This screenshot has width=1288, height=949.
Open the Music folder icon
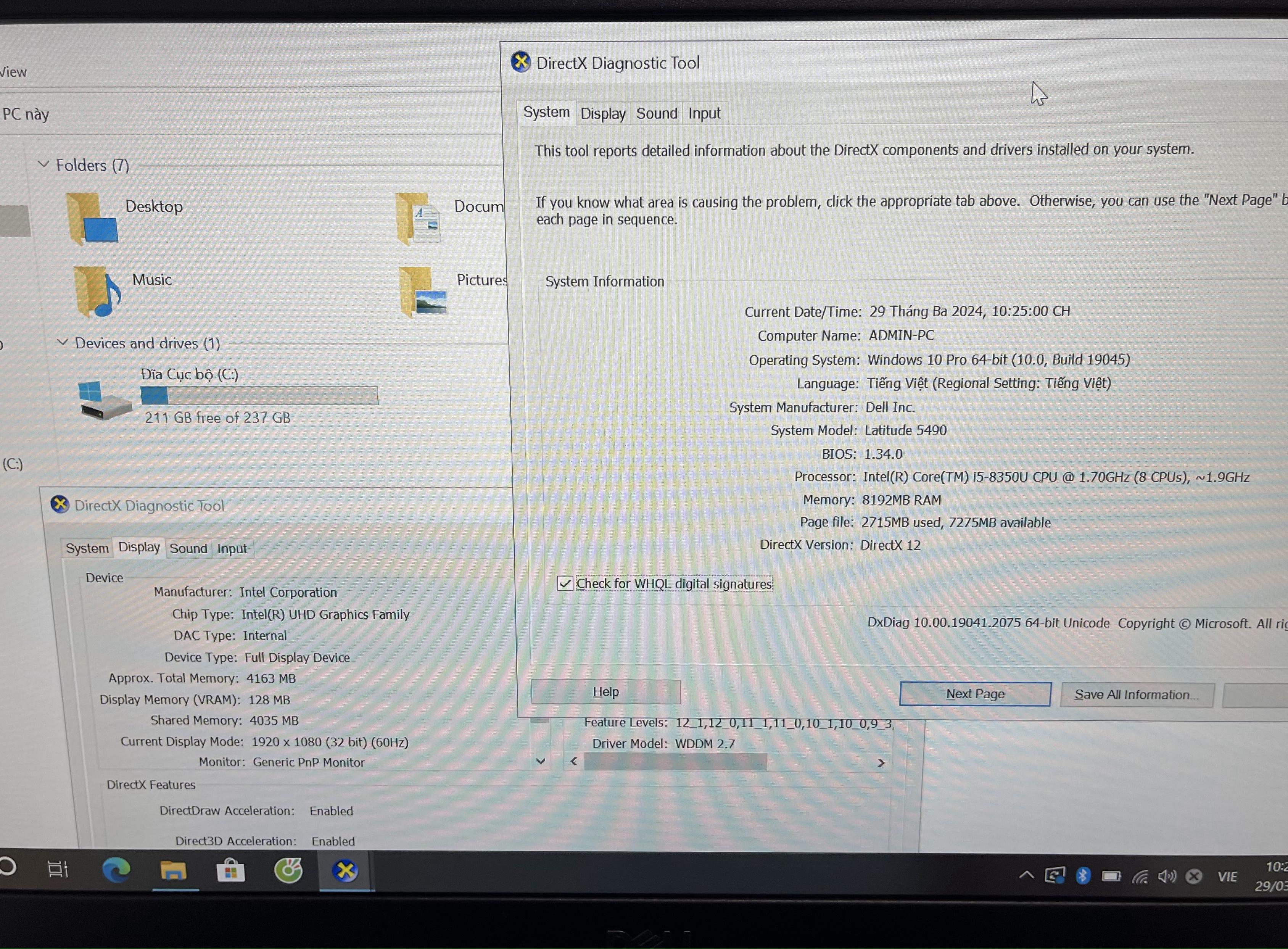point(97,291)
